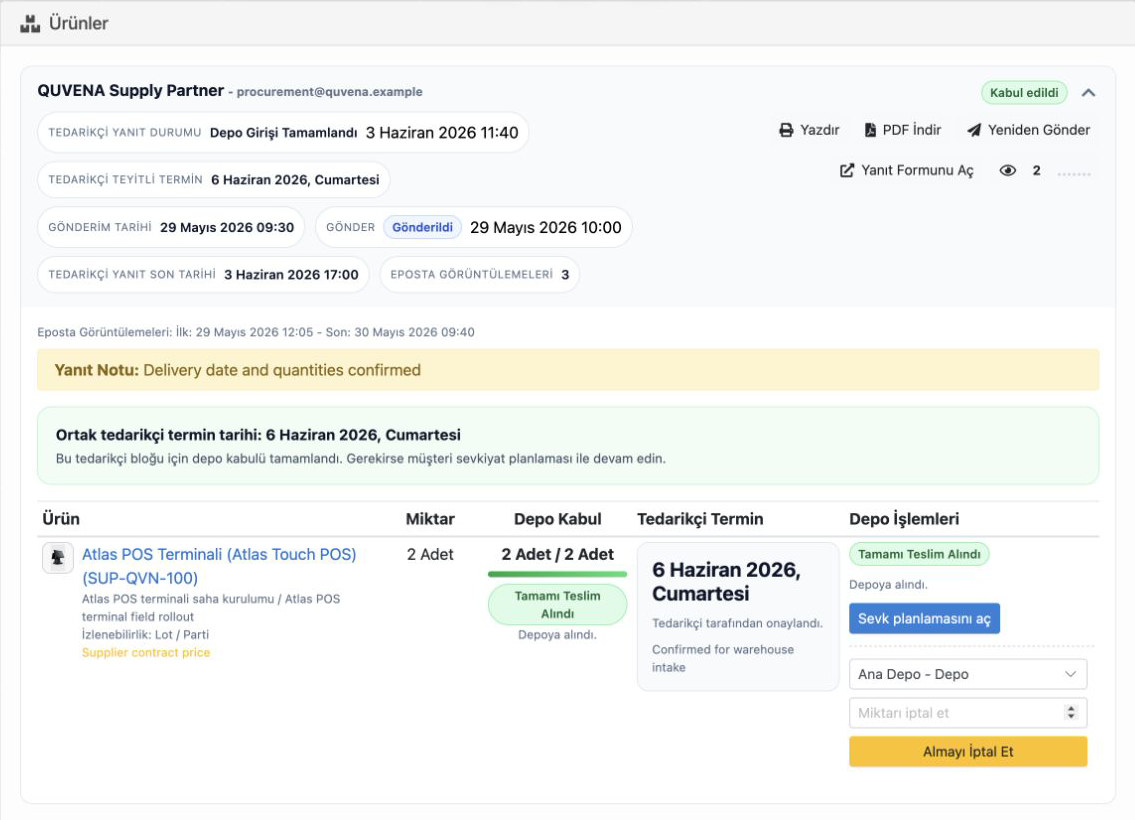This screenshot has height=820, width=1135.
Task: Open the Atlas POS Terminali product link
Action: [x=219, y=566]
